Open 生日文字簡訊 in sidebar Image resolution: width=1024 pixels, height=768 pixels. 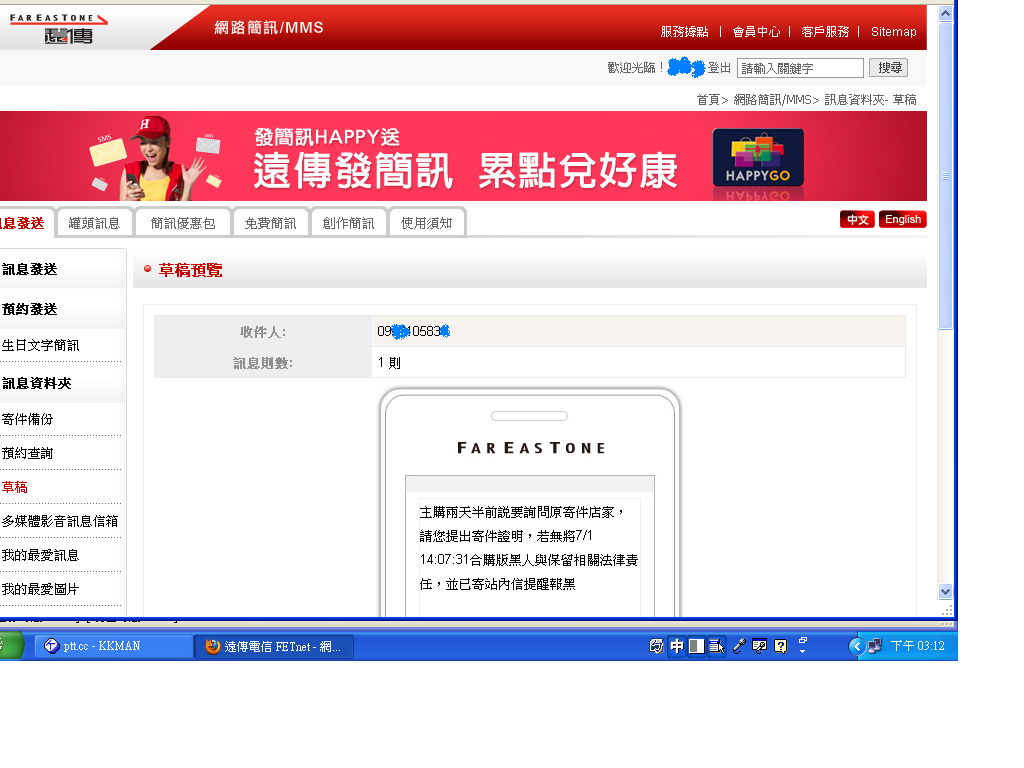tap(40, 345)
